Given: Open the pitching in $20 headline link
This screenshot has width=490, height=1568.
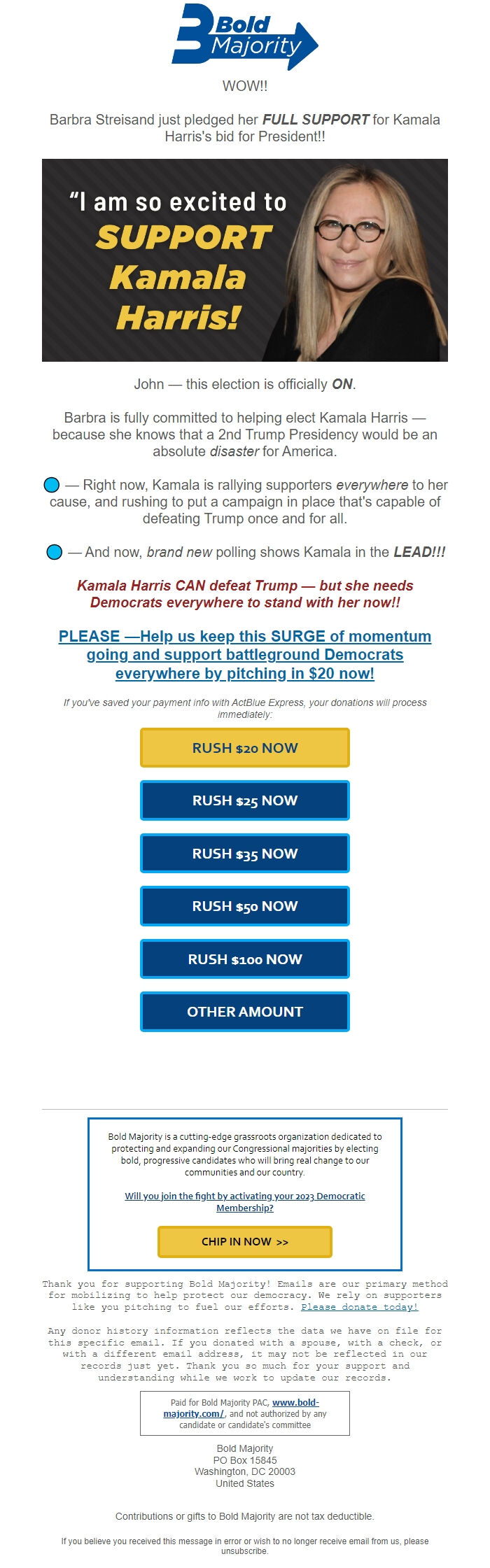Looking at the screenshot, I should pos(245,656).
